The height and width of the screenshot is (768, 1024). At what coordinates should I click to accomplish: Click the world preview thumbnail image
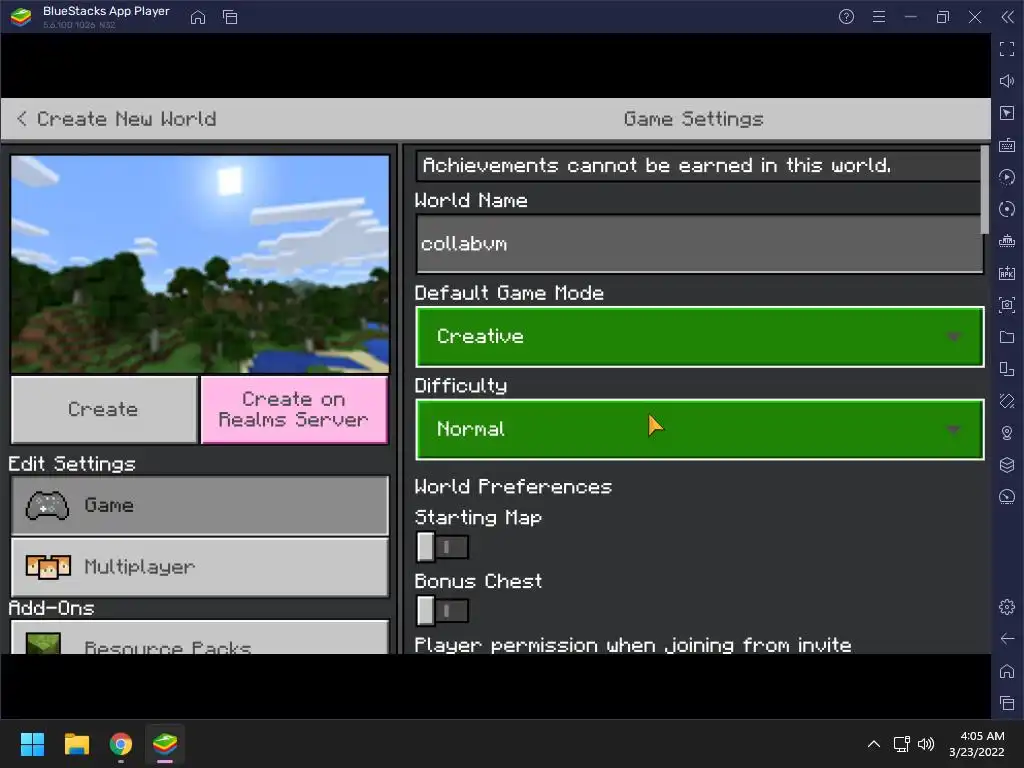coord(200,264)
